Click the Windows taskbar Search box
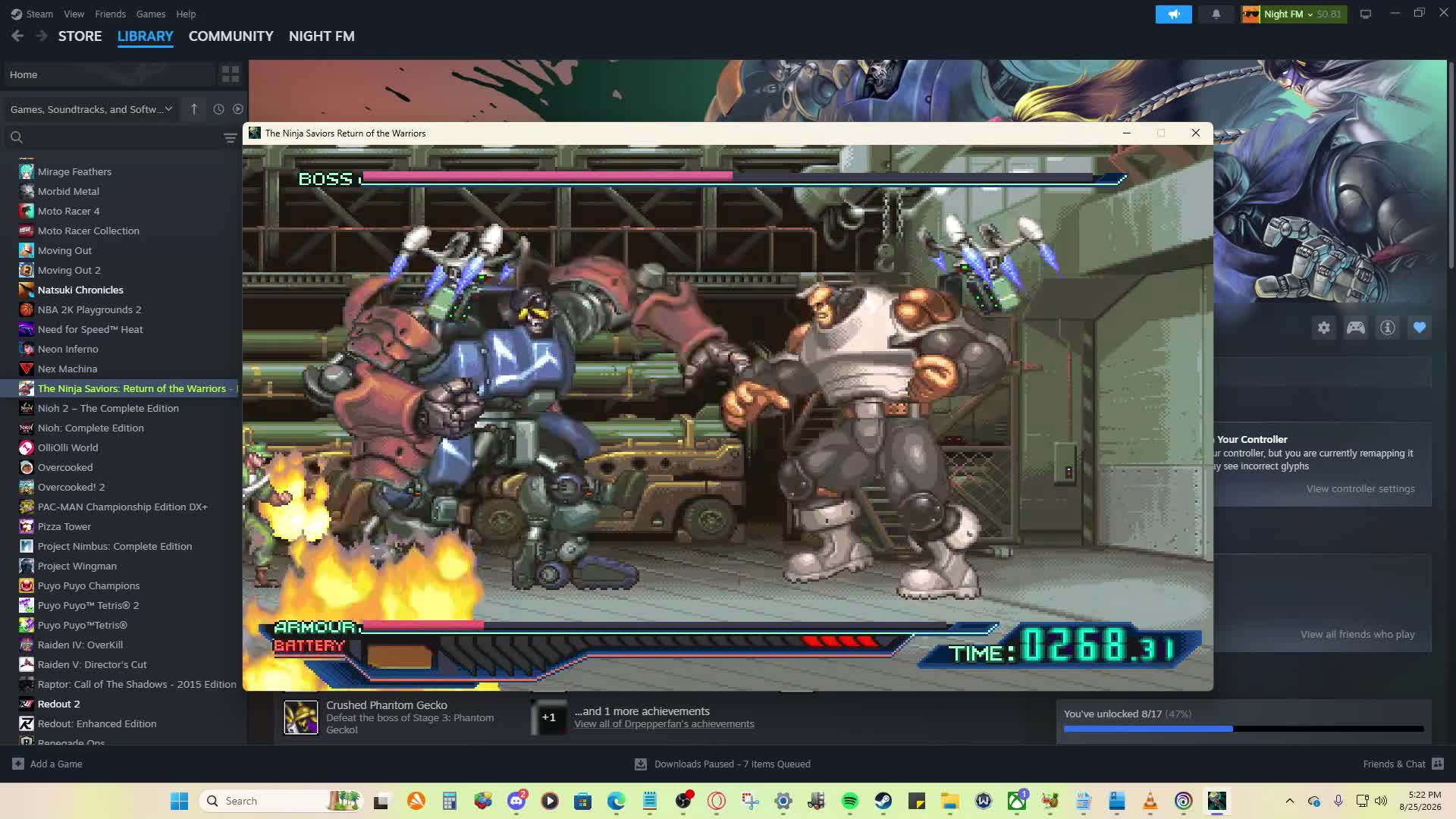This screenshot has height=819, width=1456. pyautogui.click(x=280, y=801)
